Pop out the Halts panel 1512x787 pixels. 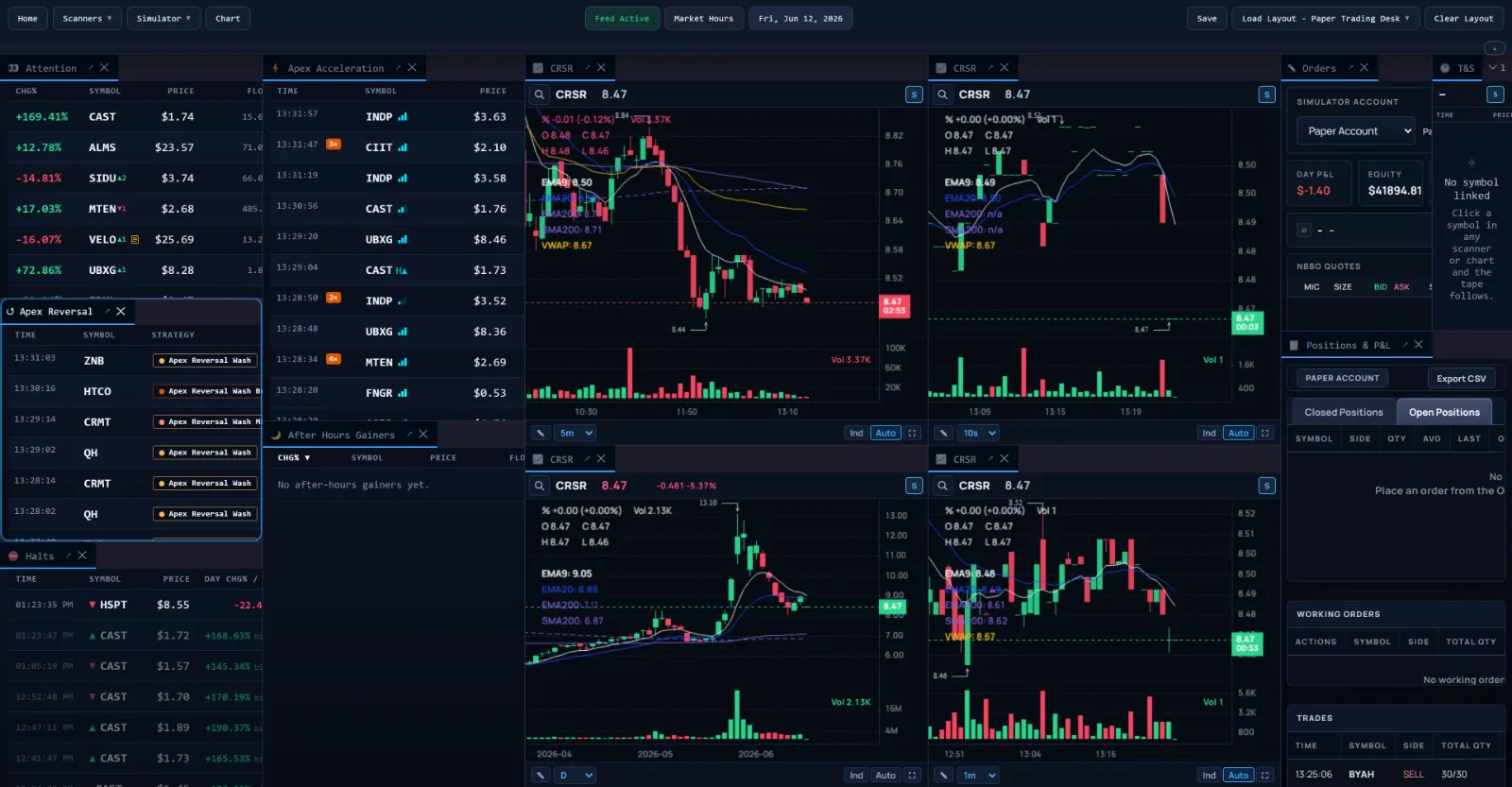point(69,556)
